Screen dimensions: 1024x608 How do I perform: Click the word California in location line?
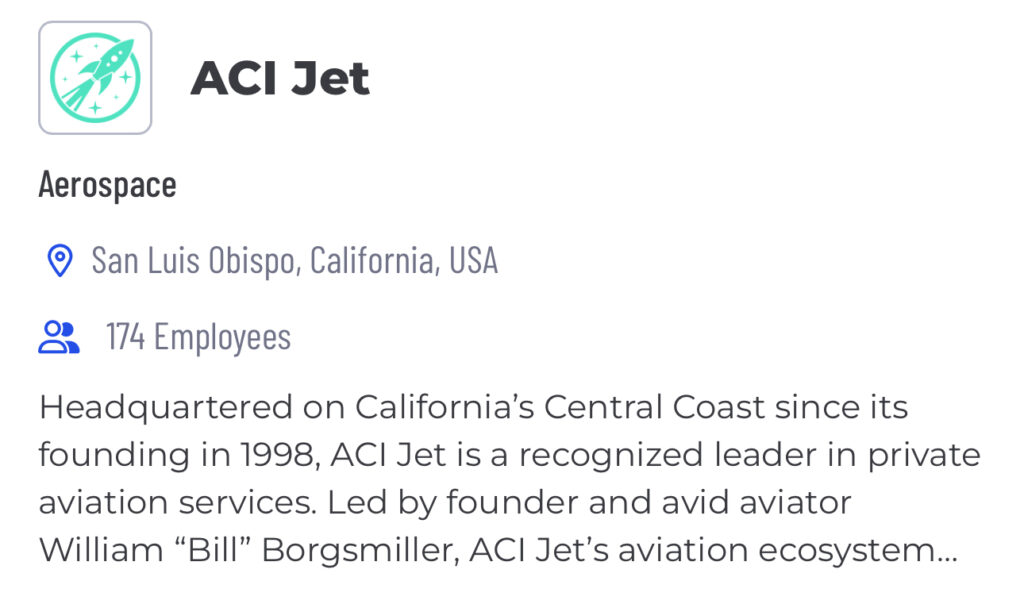coord(374,260)
